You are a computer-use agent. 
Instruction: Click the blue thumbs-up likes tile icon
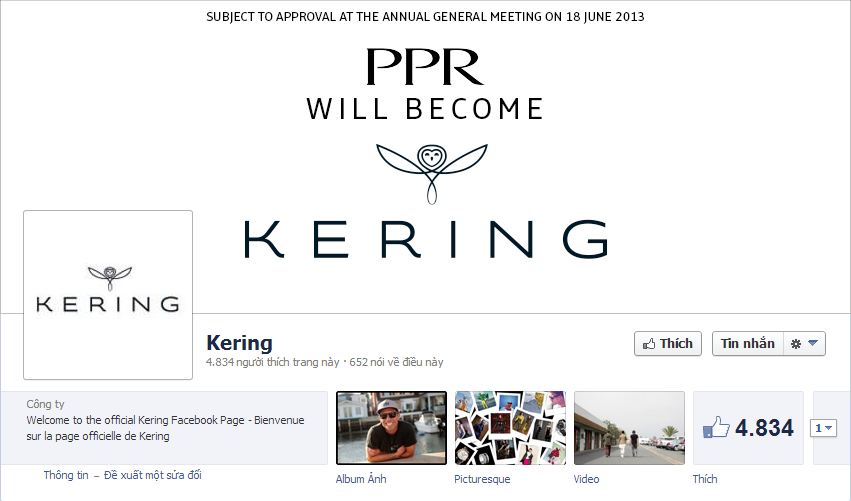(716, 428)
